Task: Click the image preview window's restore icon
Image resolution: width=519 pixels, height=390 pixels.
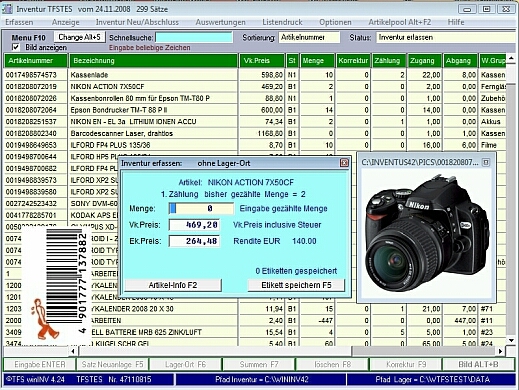Action: [x=486, y=162]
